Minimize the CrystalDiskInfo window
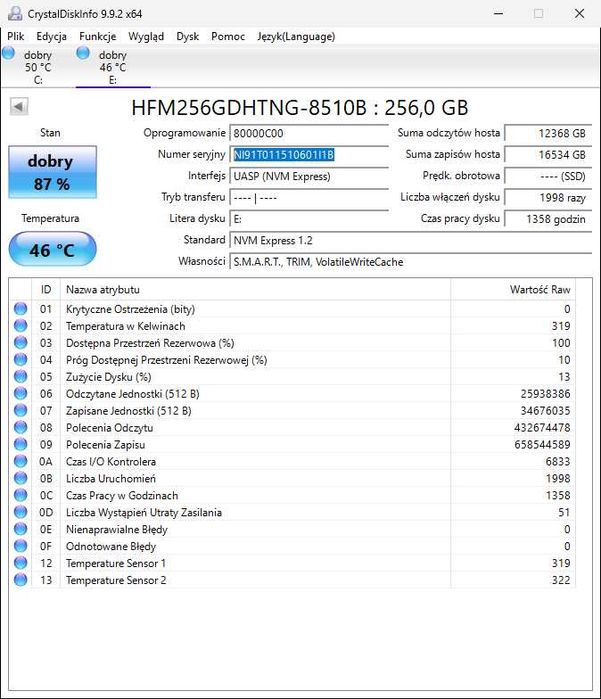The height and width of the screenshot is (699, 601). coord(498,13)
